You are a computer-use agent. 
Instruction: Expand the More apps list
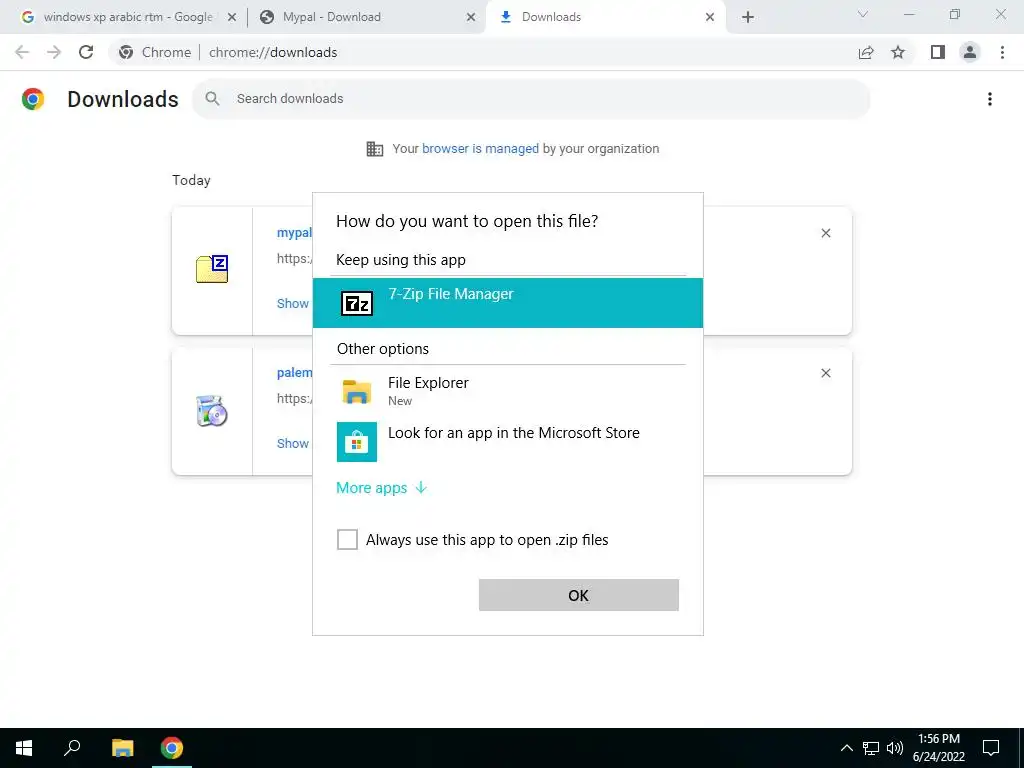click(381, 488)
